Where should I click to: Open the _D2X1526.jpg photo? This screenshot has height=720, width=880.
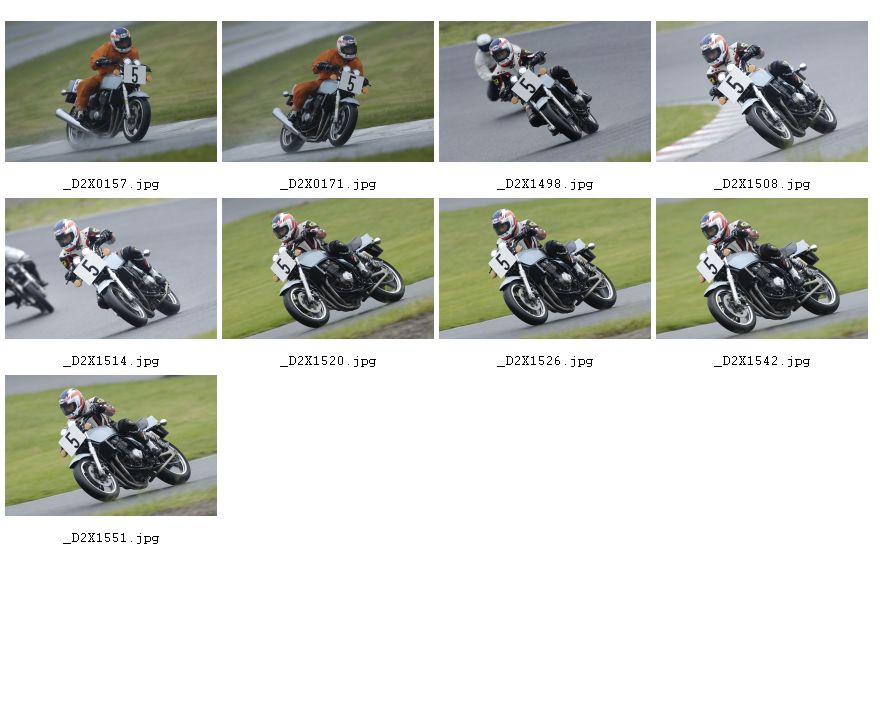coord(545,268)
